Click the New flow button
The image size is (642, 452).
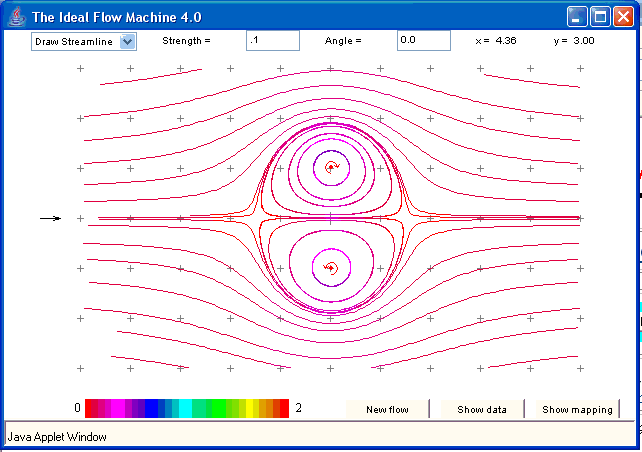[387, 409]
